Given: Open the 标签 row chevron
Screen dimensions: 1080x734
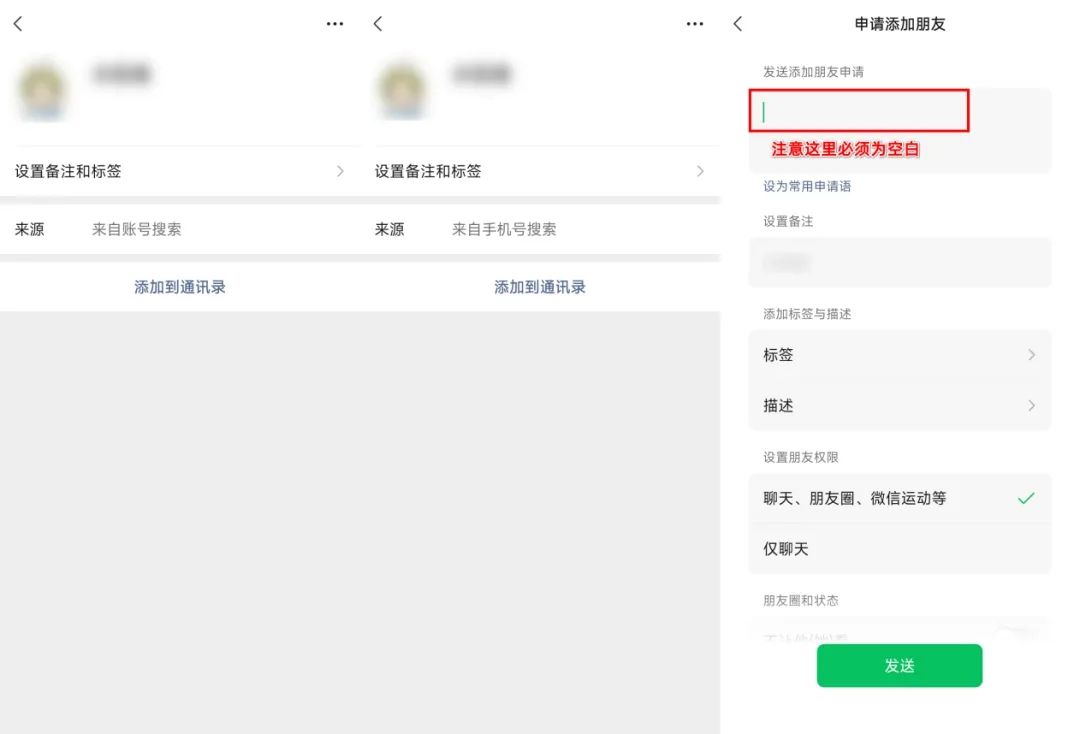Looking at the screenshot, I should pyautogui.click(x=1031, y=355).
